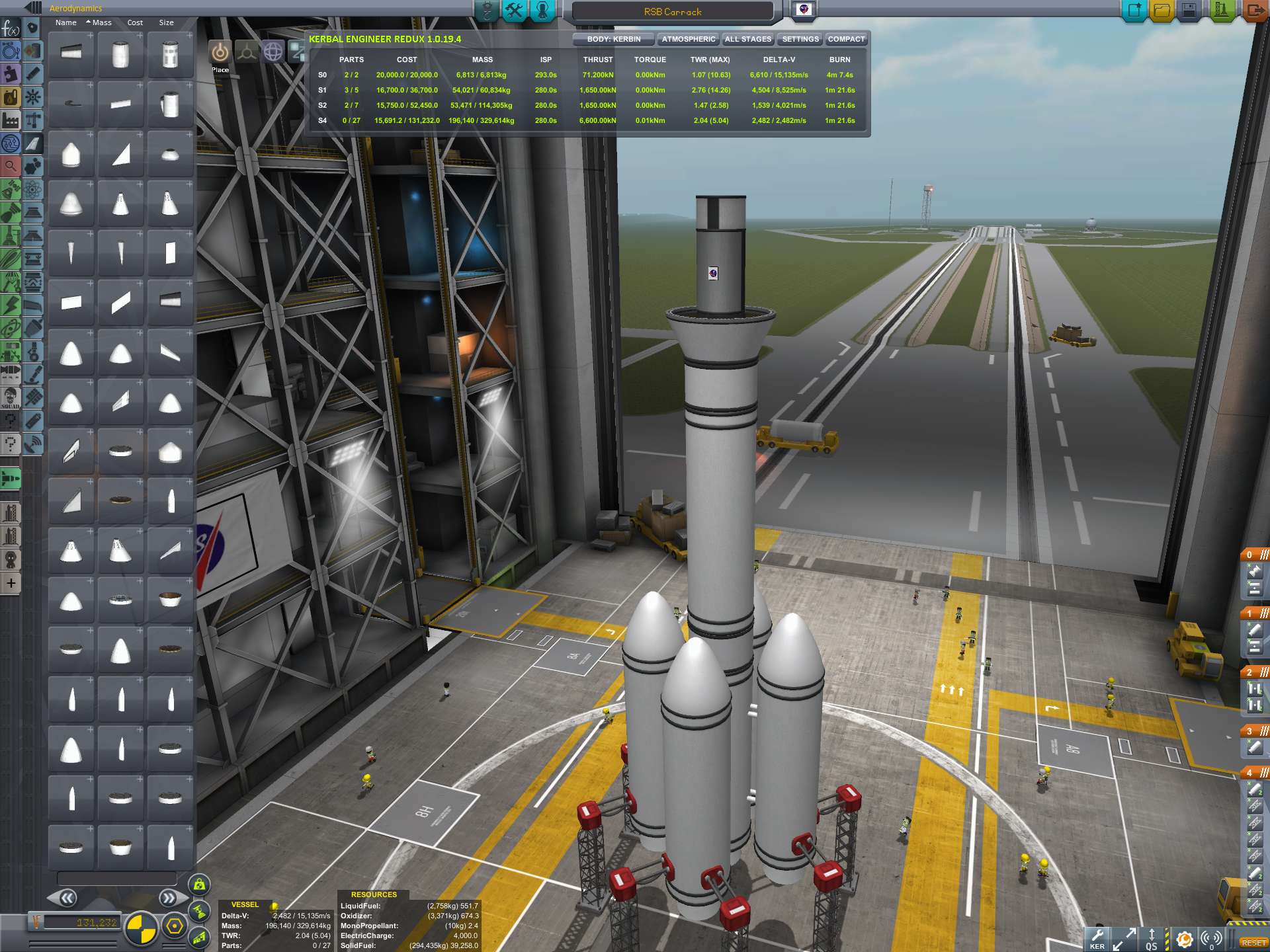Select the Aerodynamics parts category

click(33, 143)
